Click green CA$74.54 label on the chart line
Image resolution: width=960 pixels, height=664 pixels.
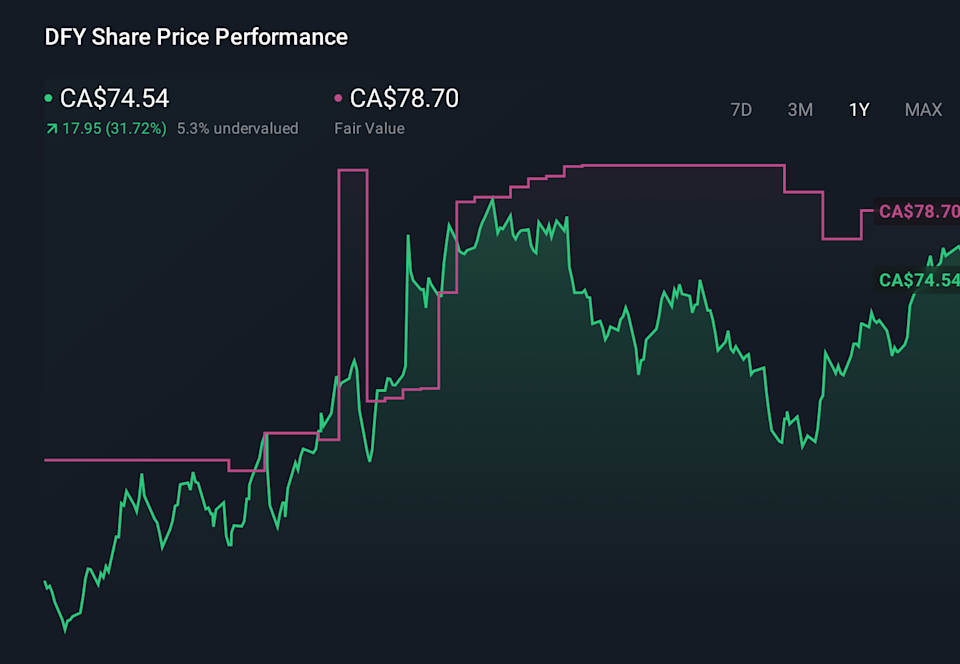pyautogui.click(x=918, y=280)
